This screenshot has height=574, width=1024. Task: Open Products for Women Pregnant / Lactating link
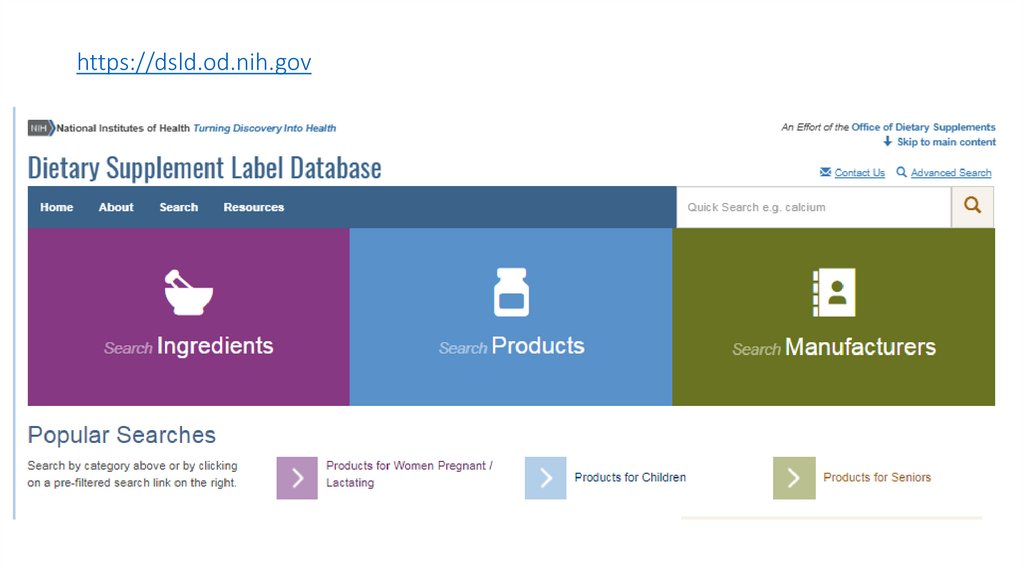coord(409,474)
